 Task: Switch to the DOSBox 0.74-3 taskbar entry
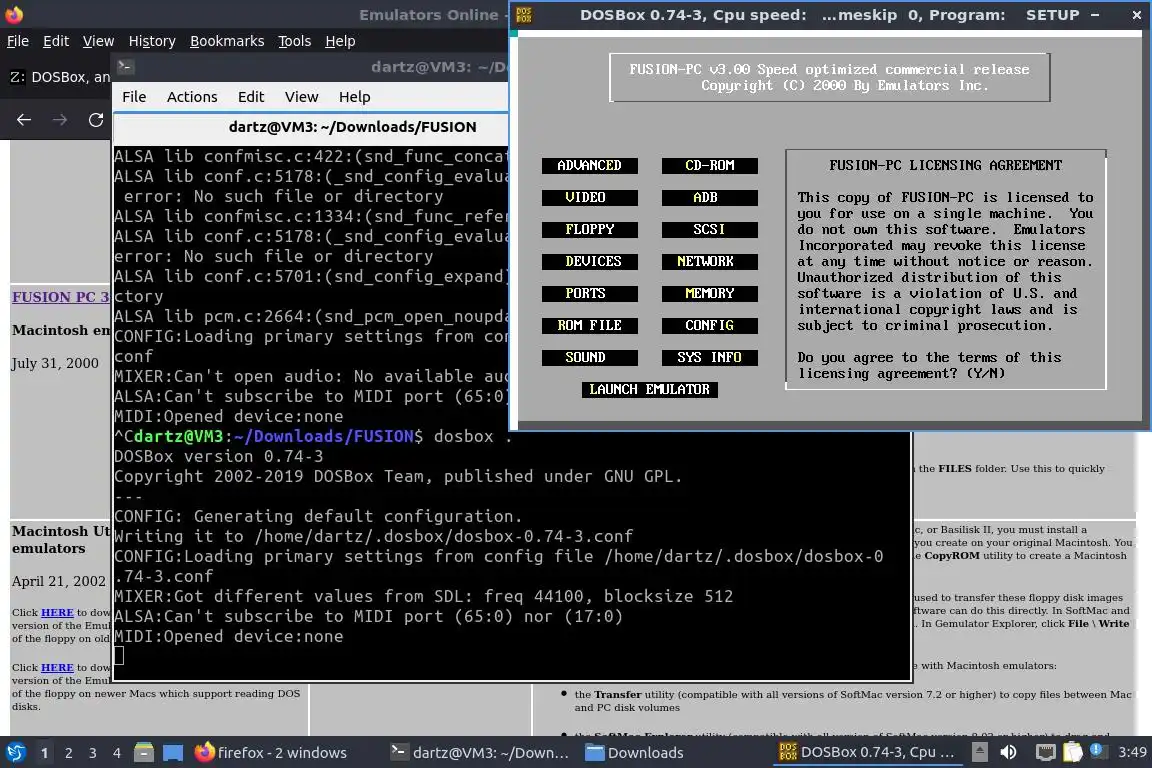pyautogui.click(x=868, y=753)
